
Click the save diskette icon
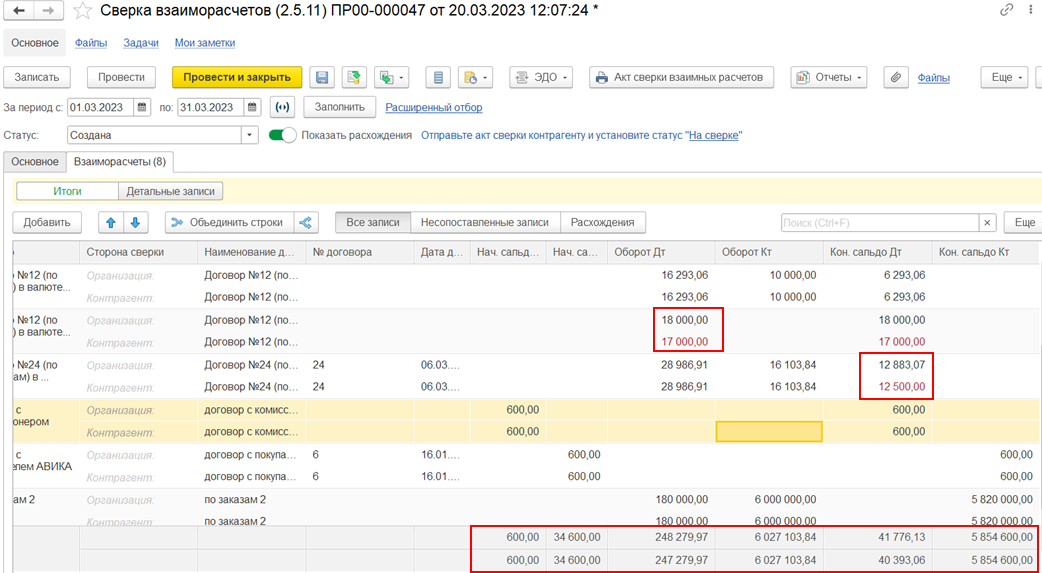tap(321, 77)
